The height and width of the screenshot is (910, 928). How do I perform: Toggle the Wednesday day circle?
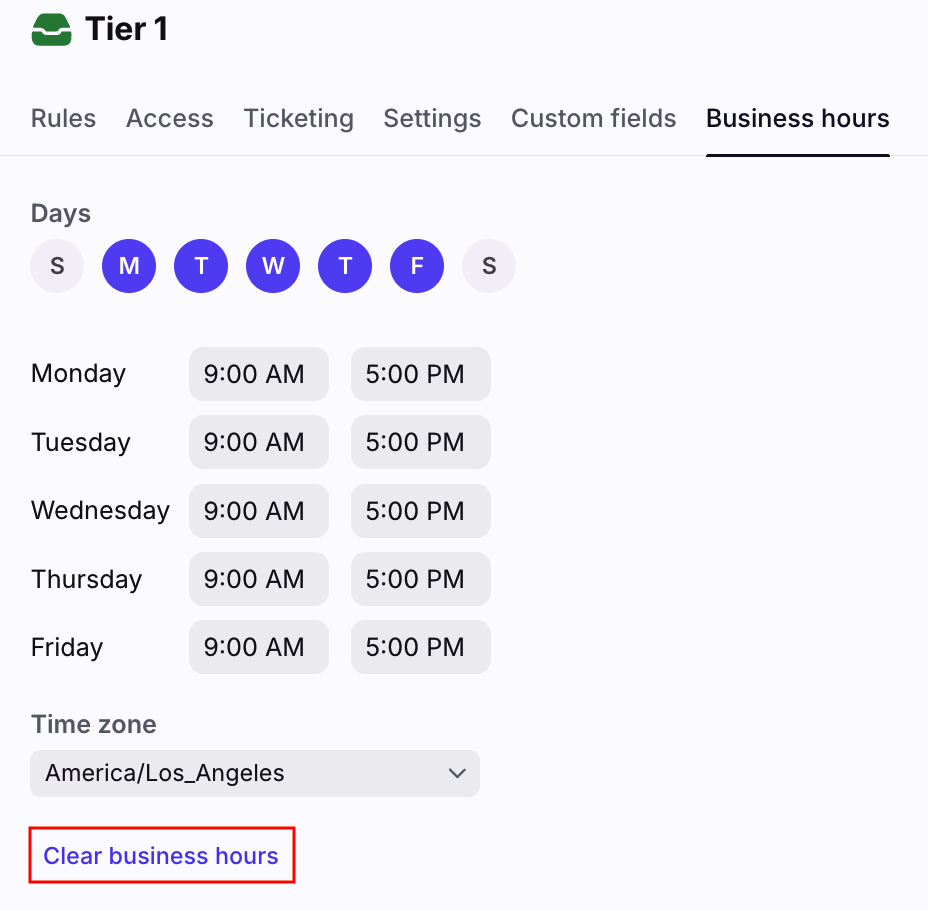click(273, 266)
